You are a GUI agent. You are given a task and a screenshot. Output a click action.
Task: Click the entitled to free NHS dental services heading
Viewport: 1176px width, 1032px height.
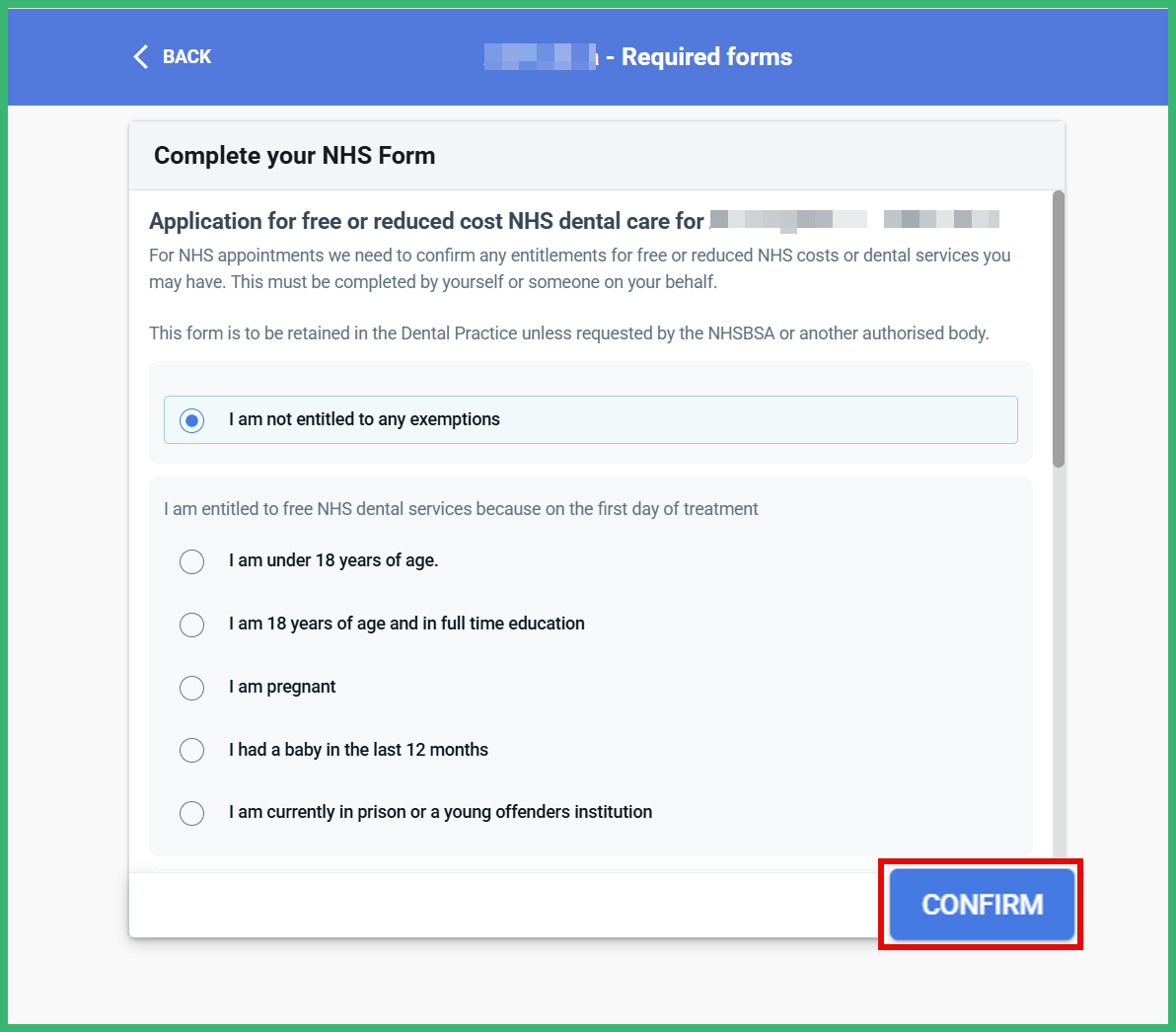462,508
